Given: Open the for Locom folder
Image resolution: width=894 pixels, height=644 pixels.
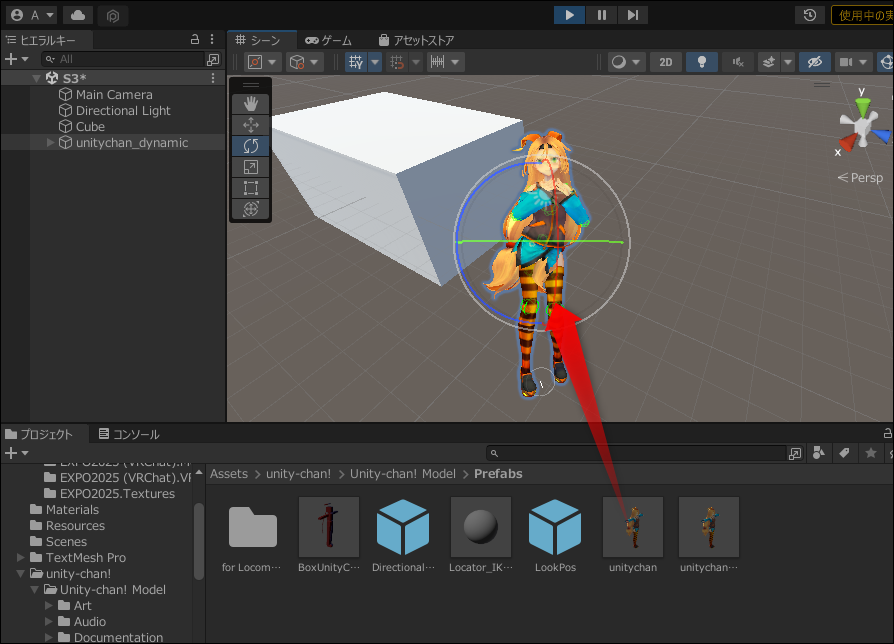Looking at the screenshot, I should pos(252,535).
